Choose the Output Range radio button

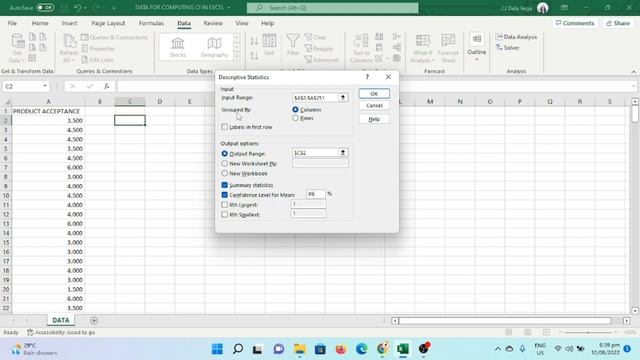click(224, 154)
